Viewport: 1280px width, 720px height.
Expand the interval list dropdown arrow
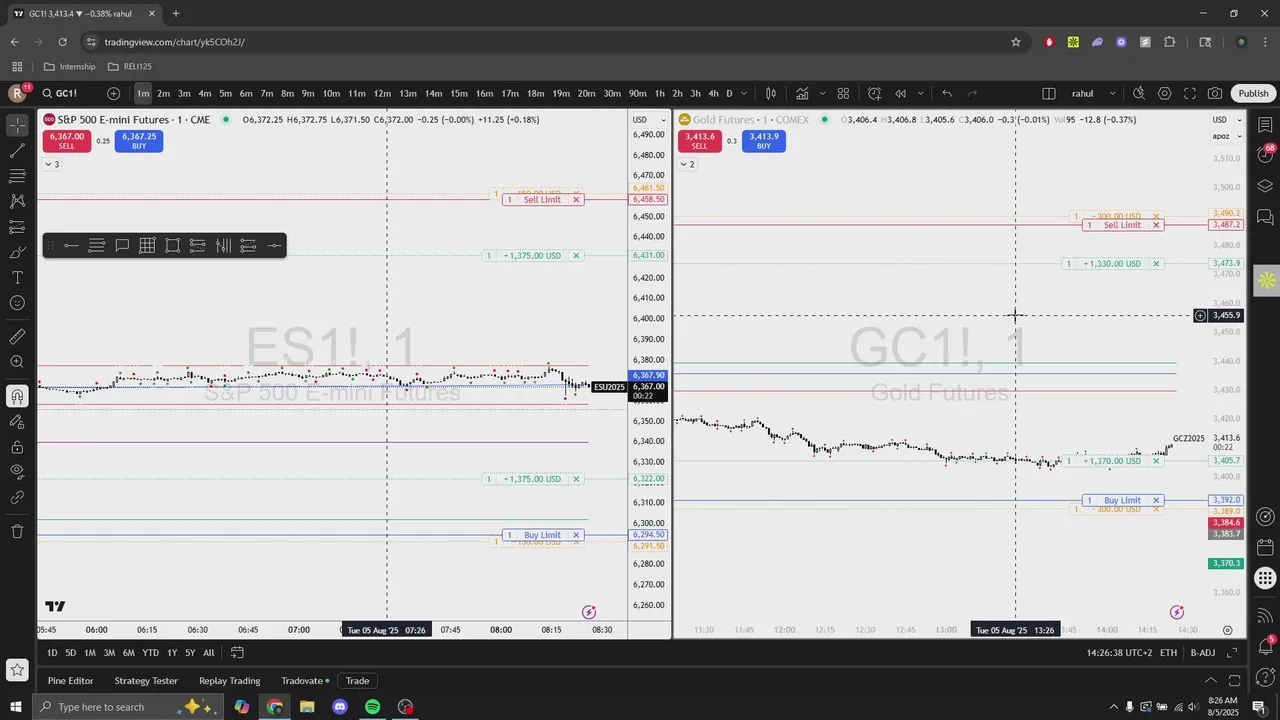tap(743, 93)
